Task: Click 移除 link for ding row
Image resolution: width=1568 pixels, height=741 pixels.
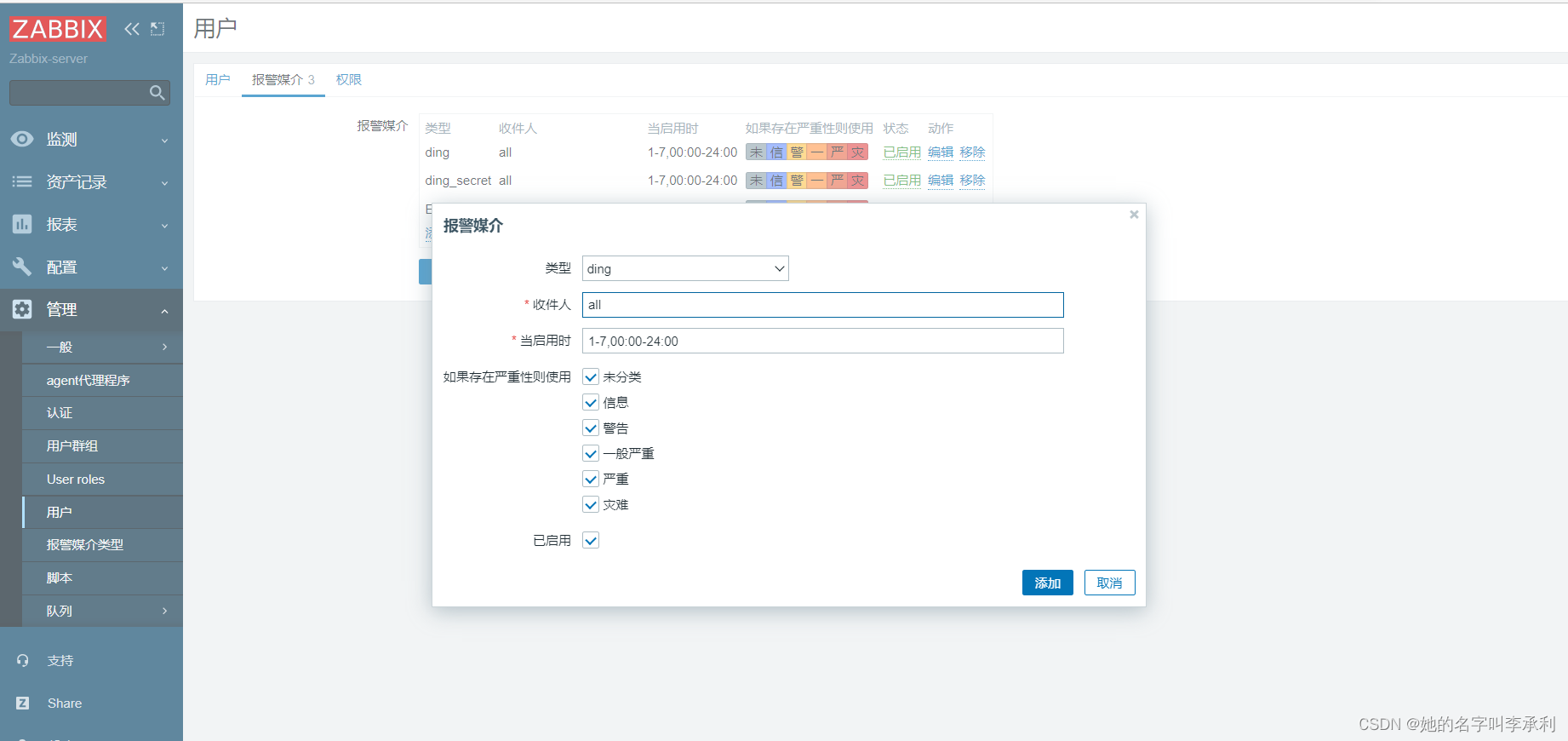Action: (972, 152)
